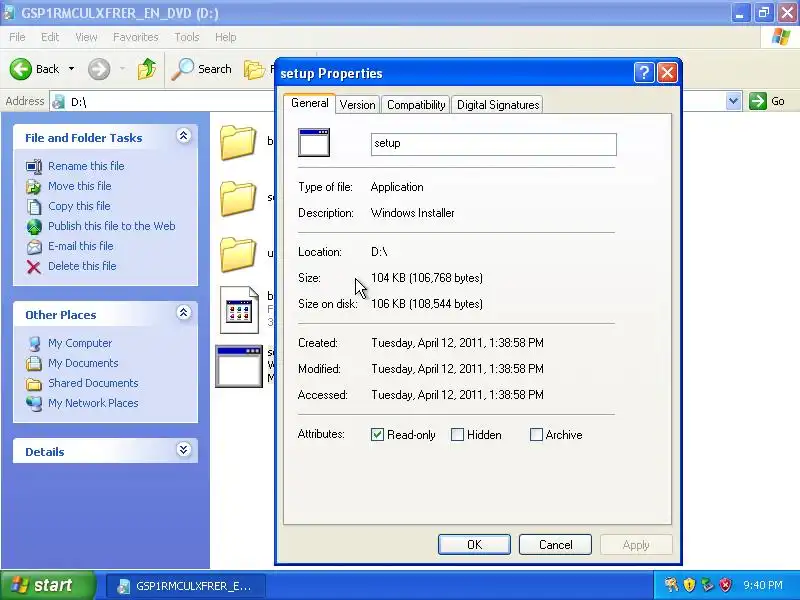
Task: Select the General tab
Action: (309, 103)
